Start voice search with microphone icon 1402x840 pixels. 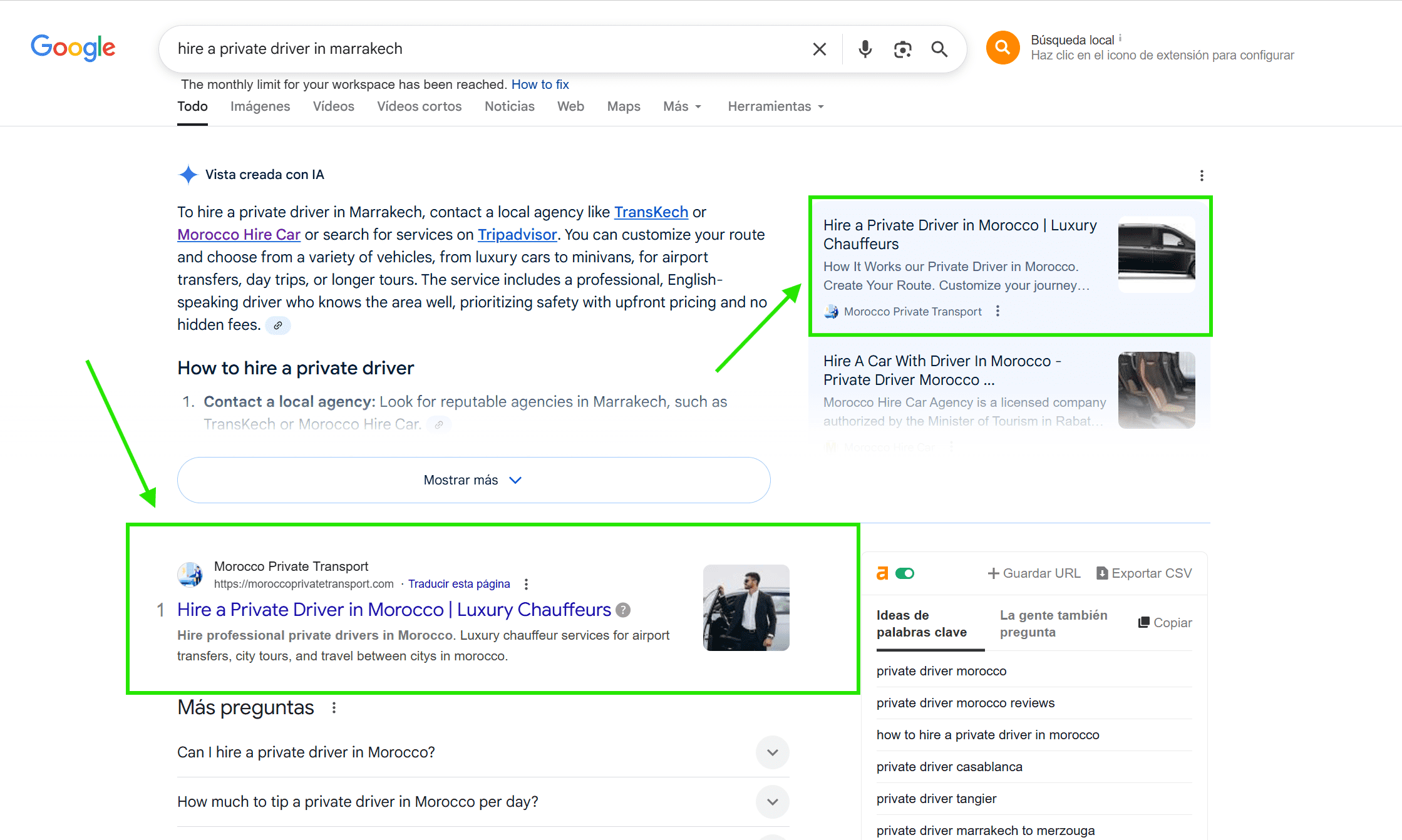click(865, 49)
